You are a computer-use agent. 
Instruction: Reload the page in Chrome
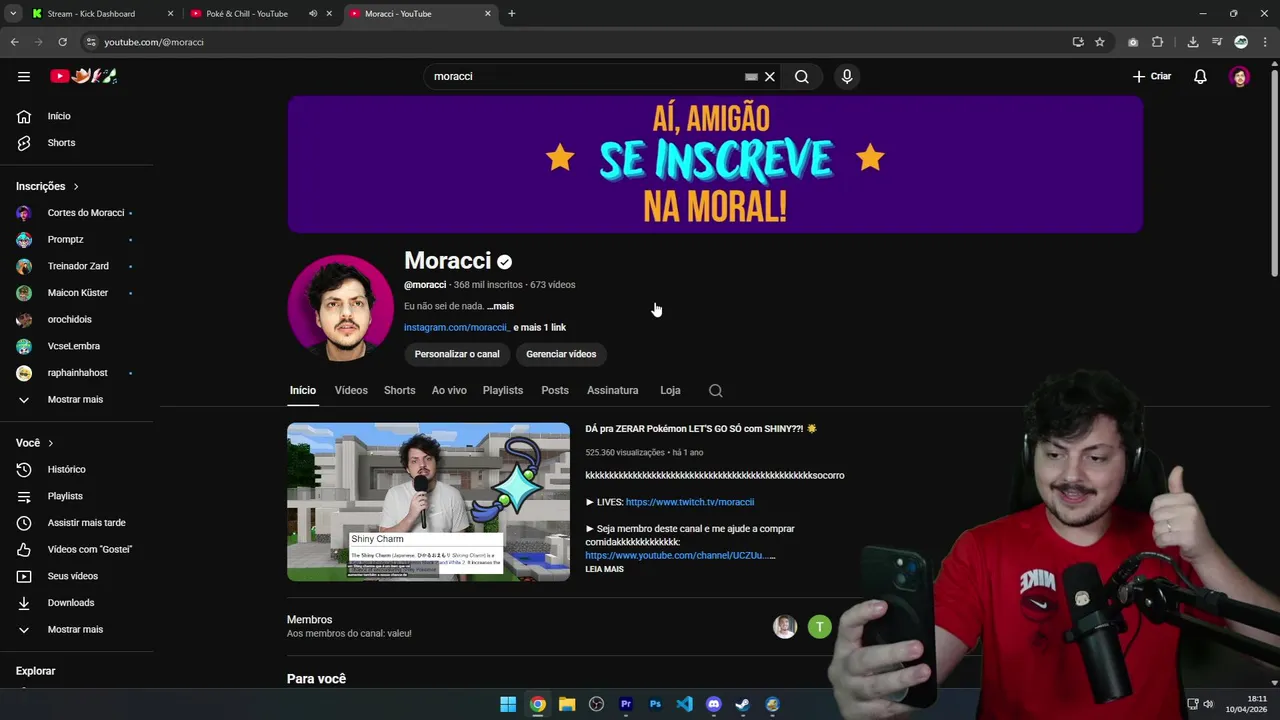click(x=62, y=42)
